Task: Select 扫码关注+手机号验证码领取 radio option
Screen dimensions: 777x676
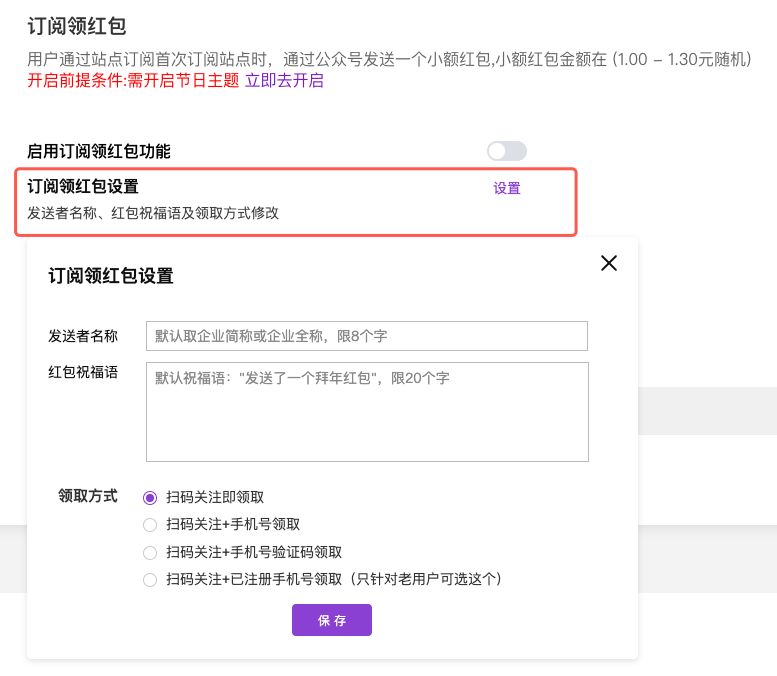Action: pyautogui.click(x=150, y=552)
